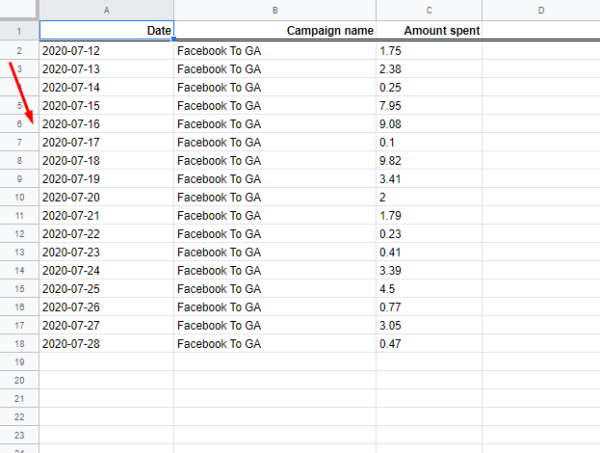Click the Amount spent header cell

(429, 30)
